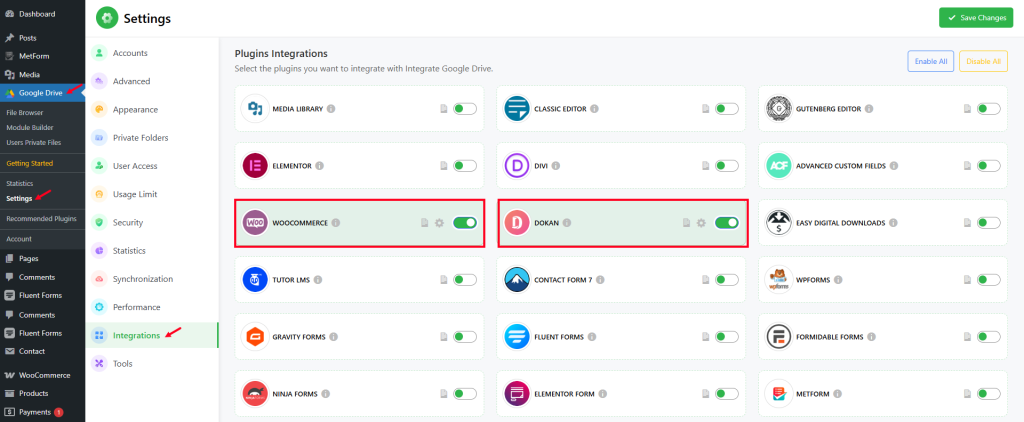Image resolution: width=1024 pixels, height=422 pixels.
Task: Toggle the Divi integration switch
Action: 727,166
